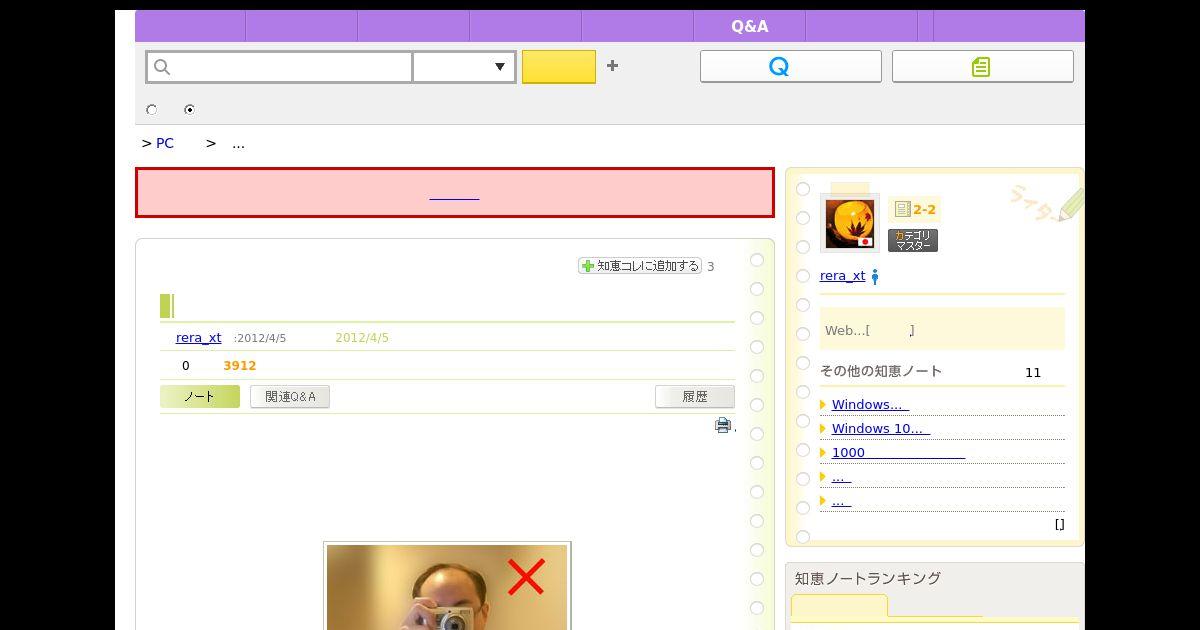Click the カテゴリマスター badge
This screenshot has height=630, width=1200.
913,240
